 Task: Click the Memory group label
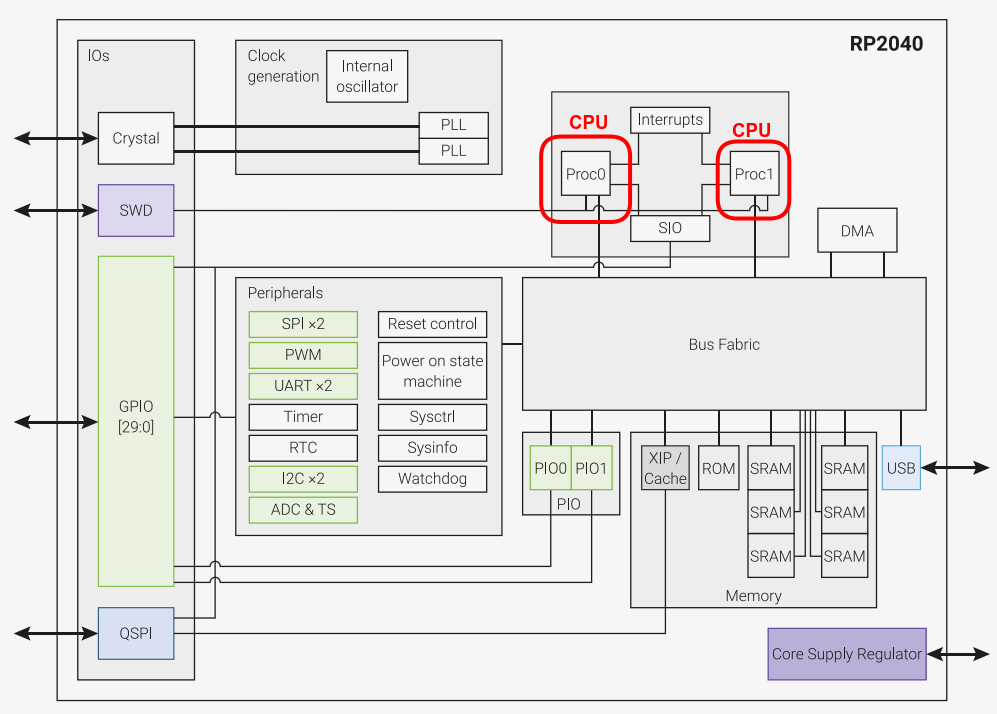pyautogui.click(x=753, y=596)
